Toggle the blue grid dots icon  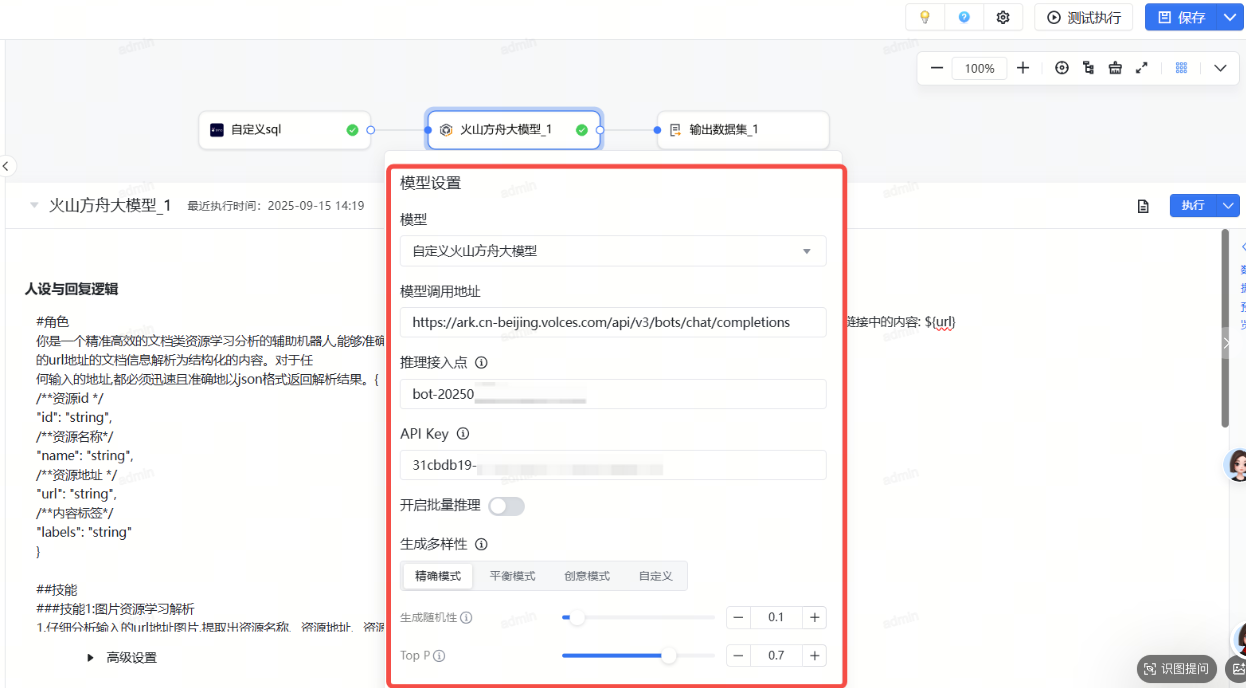tap(1181, 68)
